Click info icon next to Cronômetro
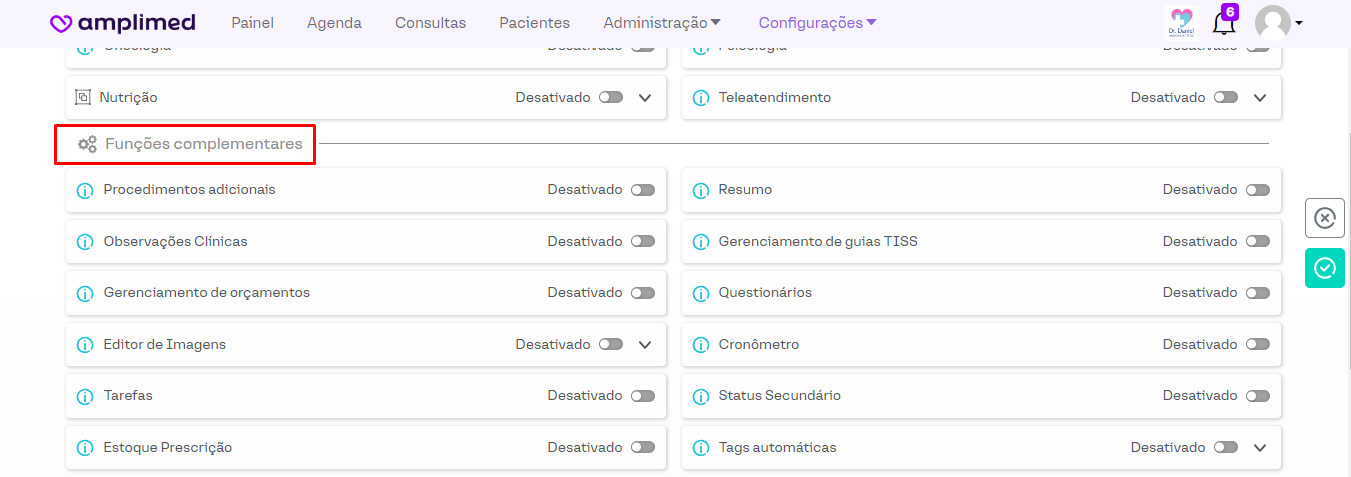1351x477 pixels. click(x=700, y=345)
